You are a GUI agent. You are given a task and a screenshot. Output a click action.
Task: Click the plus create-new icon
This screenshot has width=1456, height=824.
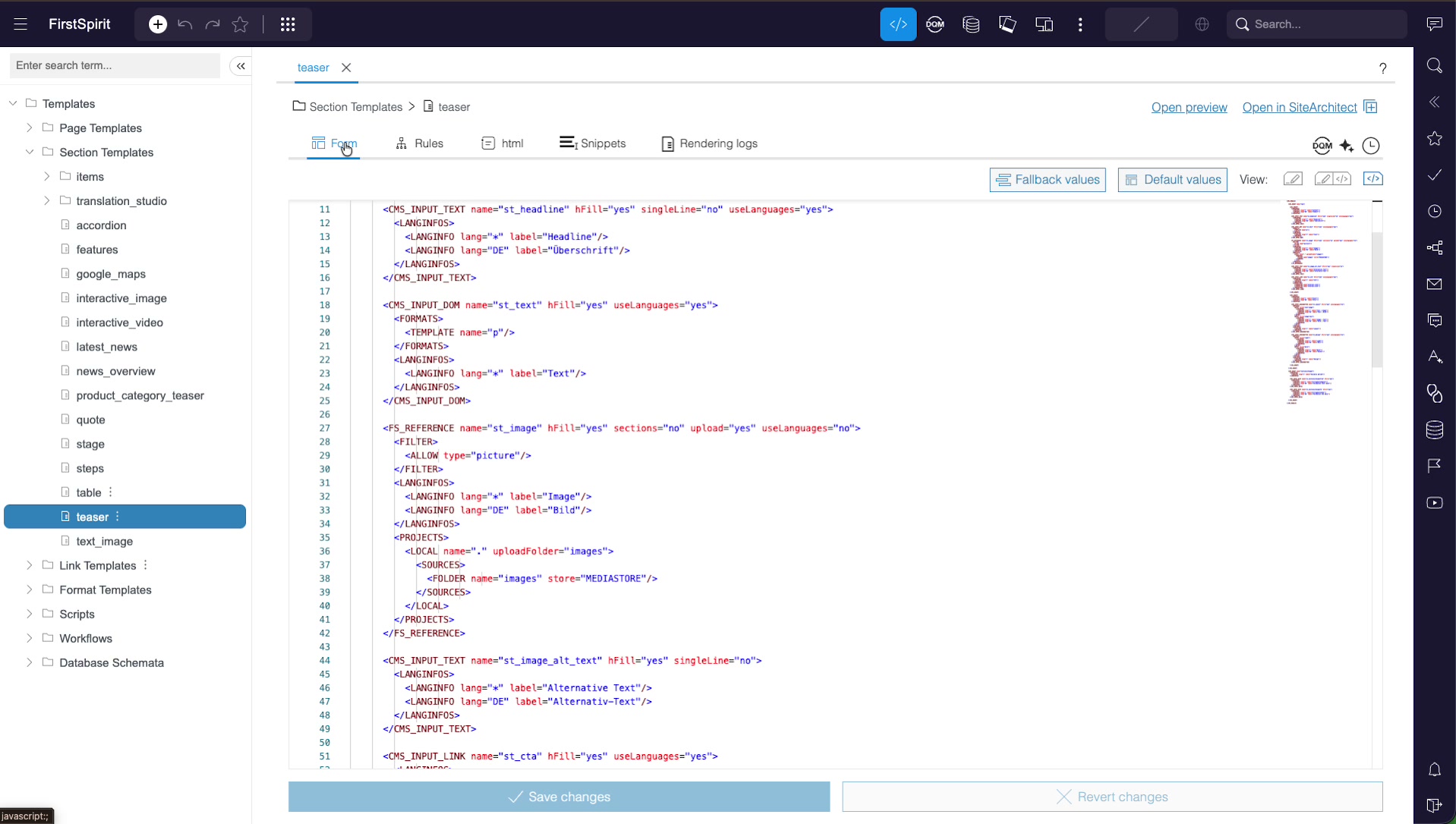(158, 24)
